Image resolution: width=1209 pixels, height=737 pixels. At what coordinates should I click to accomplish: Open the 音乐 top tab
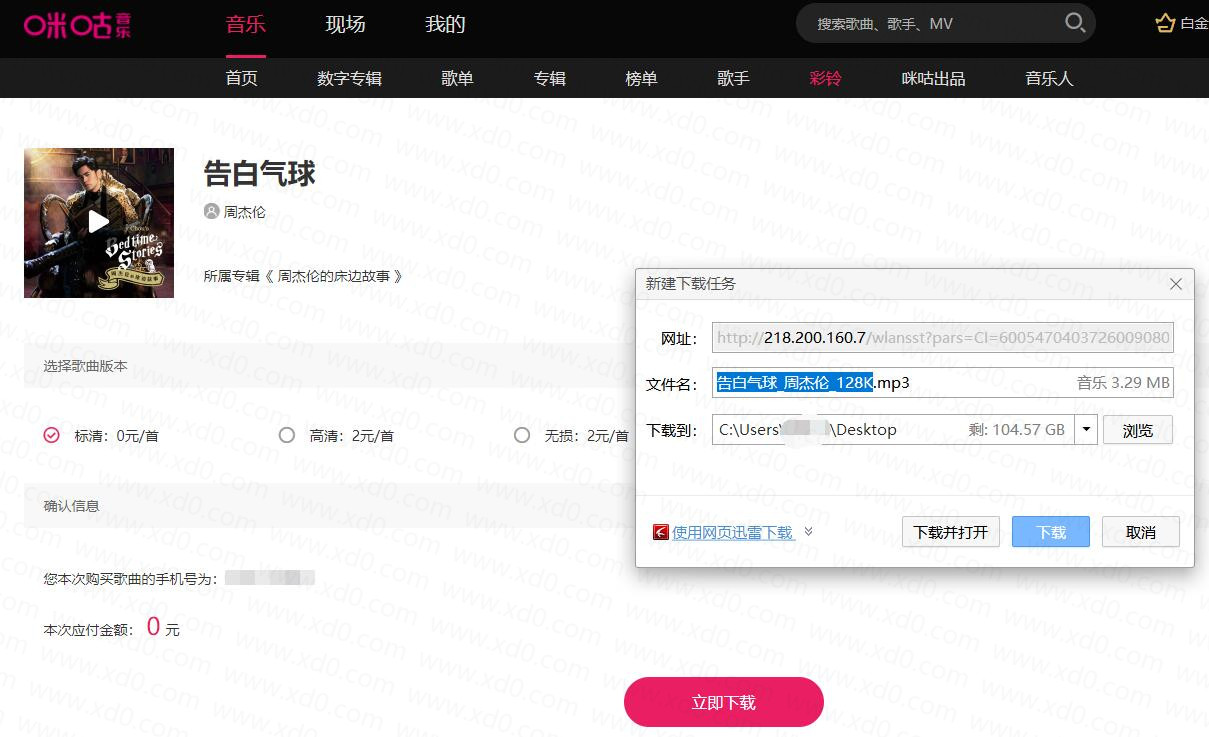click(246, 24)
